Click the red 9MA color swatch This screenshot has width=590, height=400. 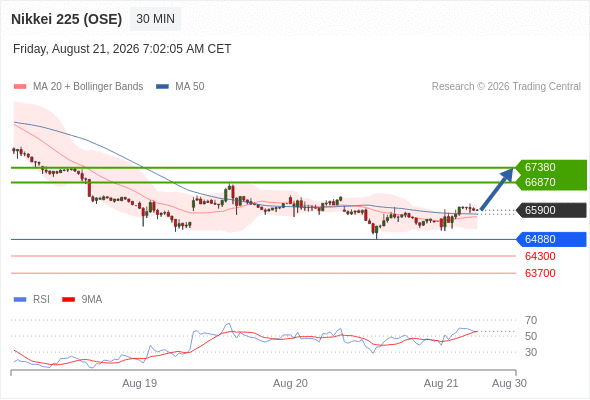(x=68, y=300)
